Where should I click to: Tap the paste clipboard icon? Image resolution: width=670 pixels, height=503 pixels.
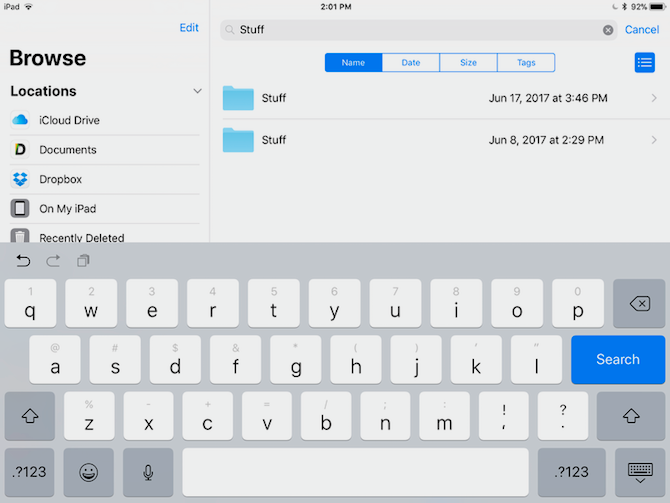[x=83, y=261]
